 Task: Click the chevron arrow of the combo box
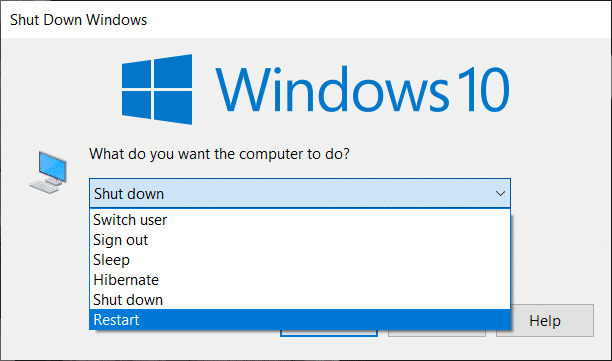(x=500, y=194)
